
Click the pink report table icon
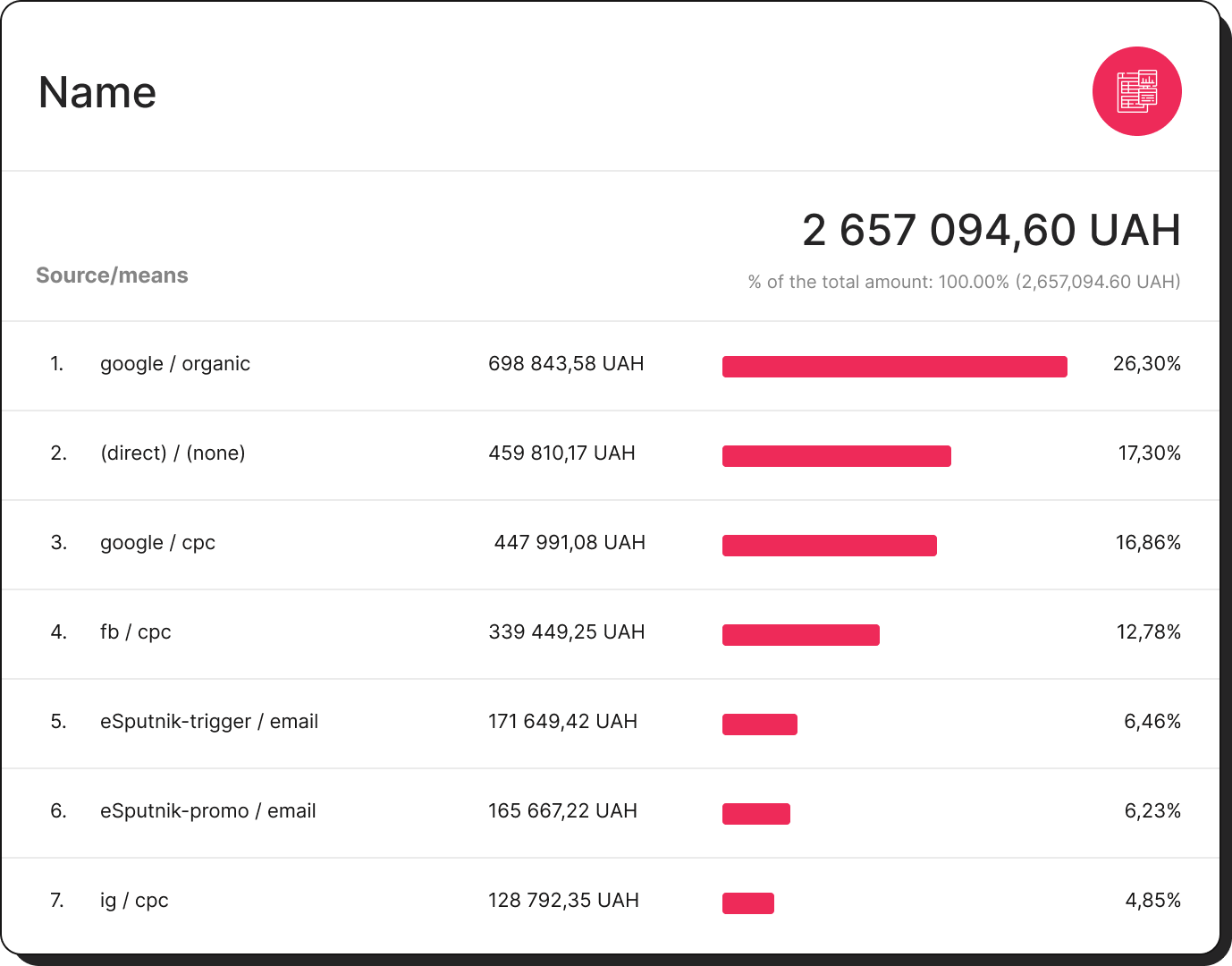(1136, 91)
